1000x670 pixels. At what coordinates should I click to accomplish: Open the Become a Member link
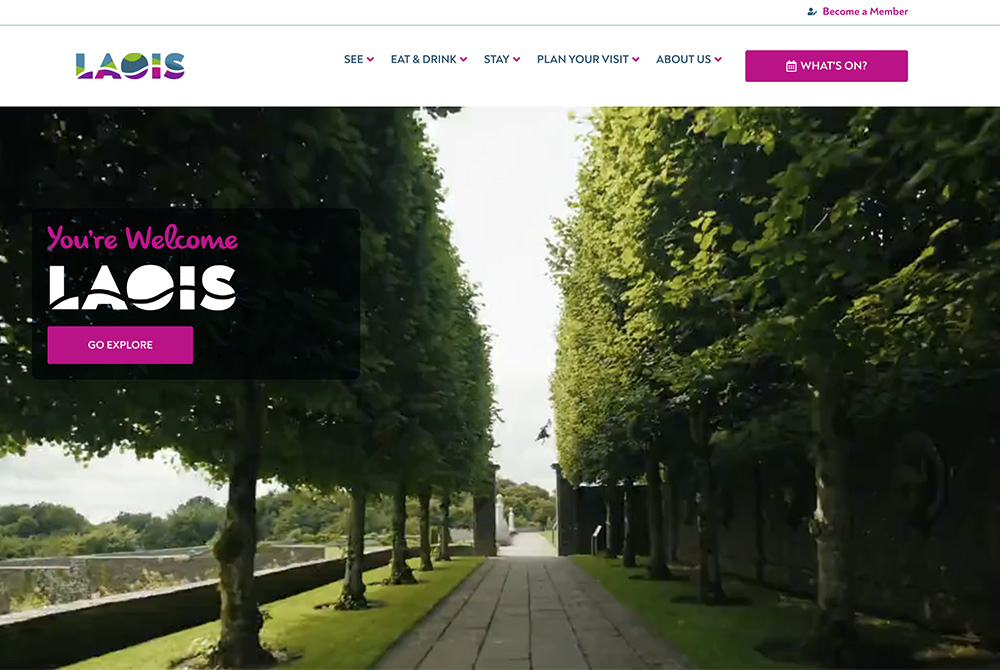[x=865, y=11]
